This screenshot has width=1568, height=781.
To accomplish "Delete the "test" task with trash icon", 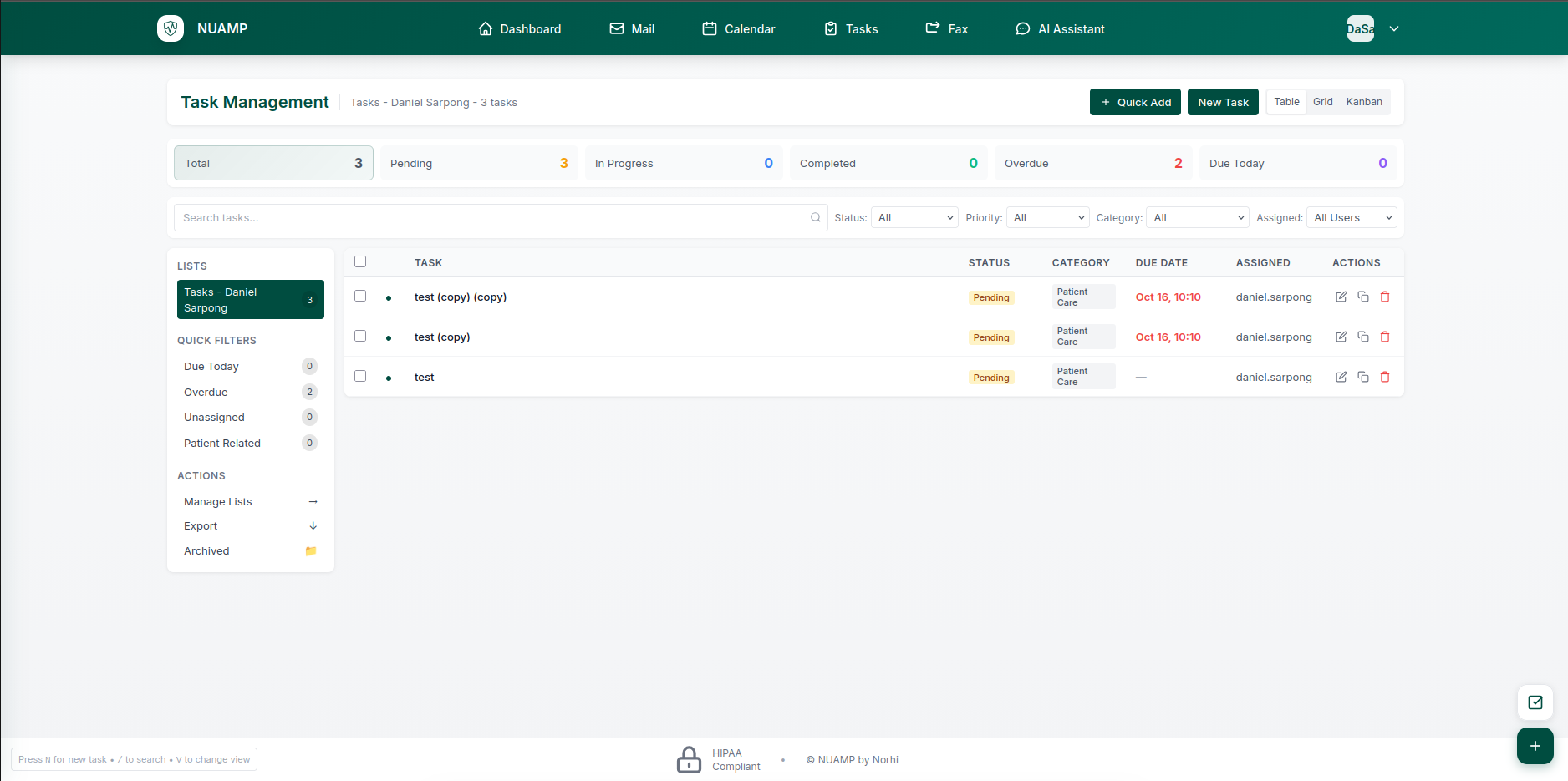I will [1385, 377].
